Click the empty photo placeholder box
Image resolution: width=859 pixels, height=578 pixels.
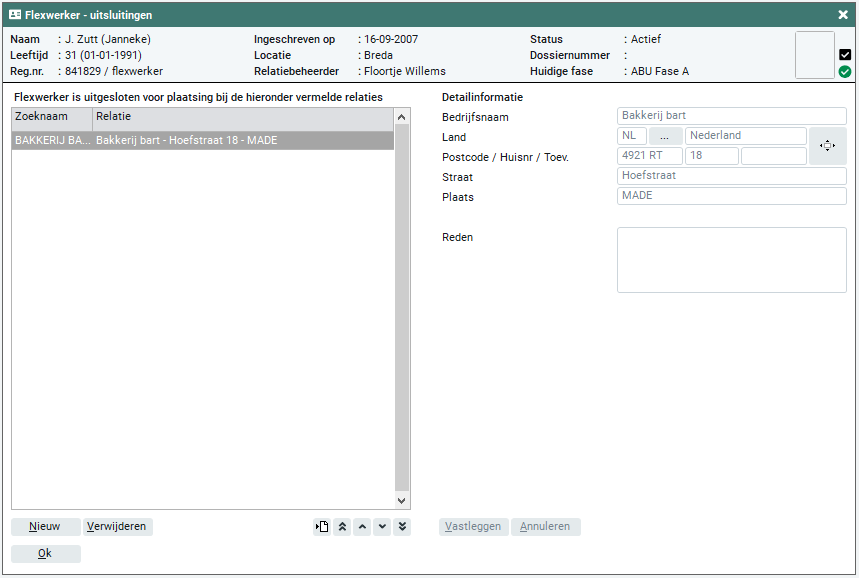point(814,55)
